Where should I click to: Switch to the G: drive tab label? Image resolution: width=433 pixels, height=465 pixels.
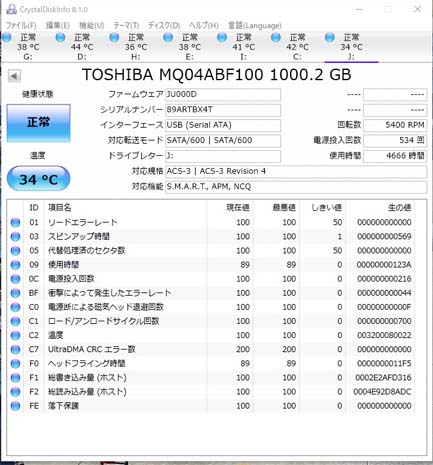pyautogui.click(x=28, y=57)
